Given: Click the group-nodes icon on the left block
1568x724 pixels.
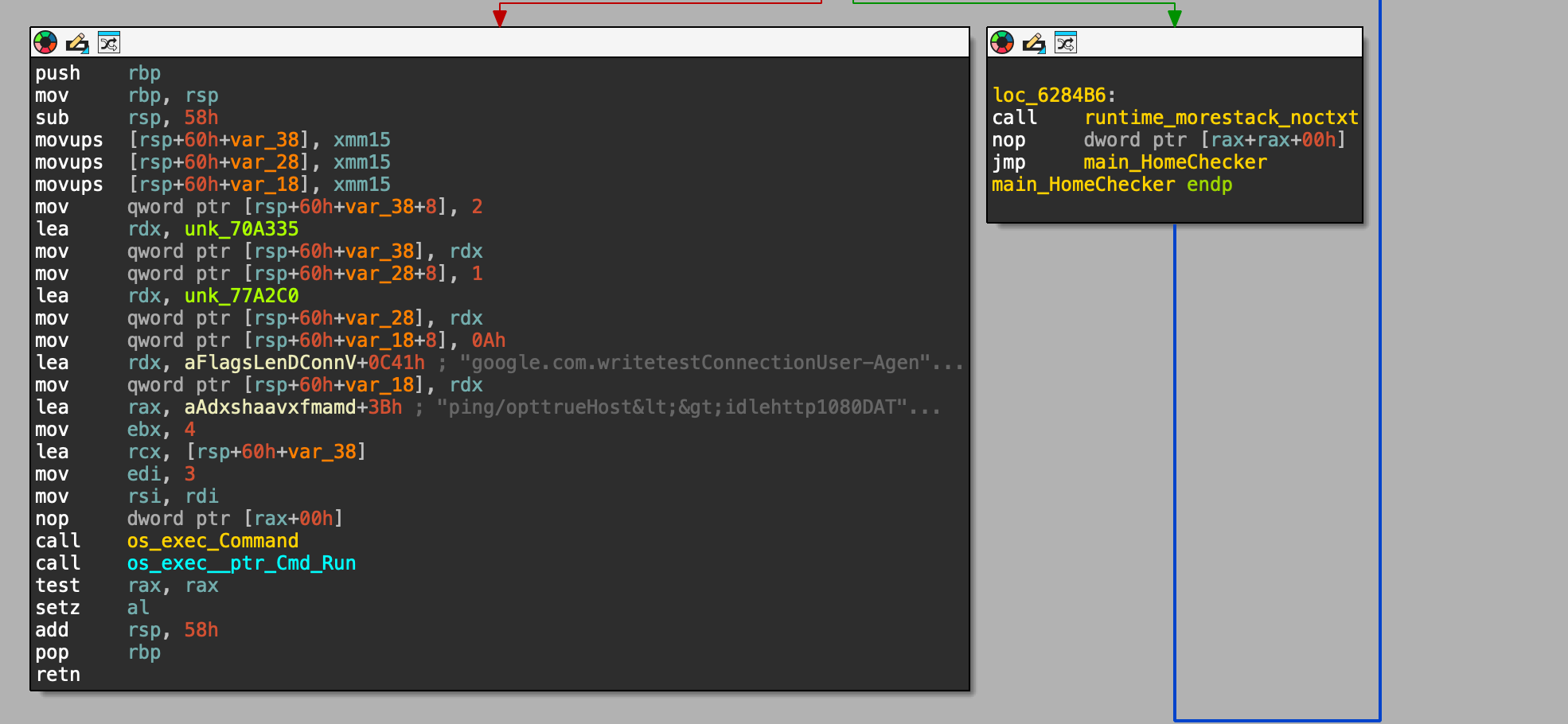Looking at the screenshot, I should [x=109, y=43].
